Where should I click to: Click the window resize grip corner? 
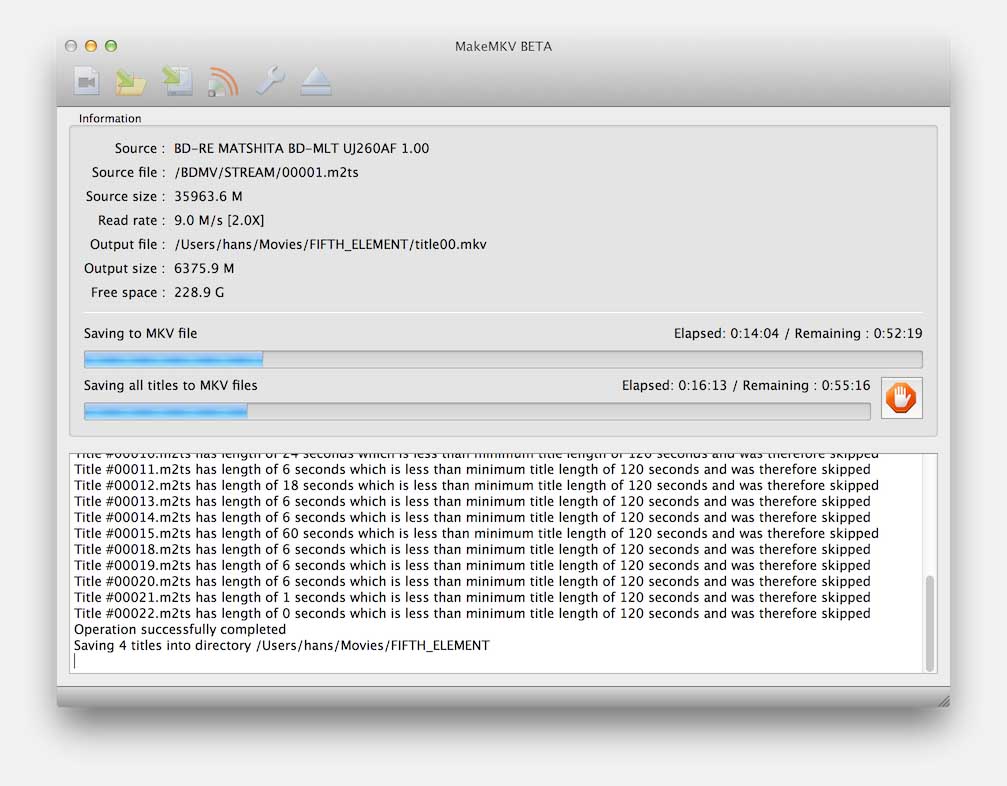pyautogui.click(x=943, y=701)
